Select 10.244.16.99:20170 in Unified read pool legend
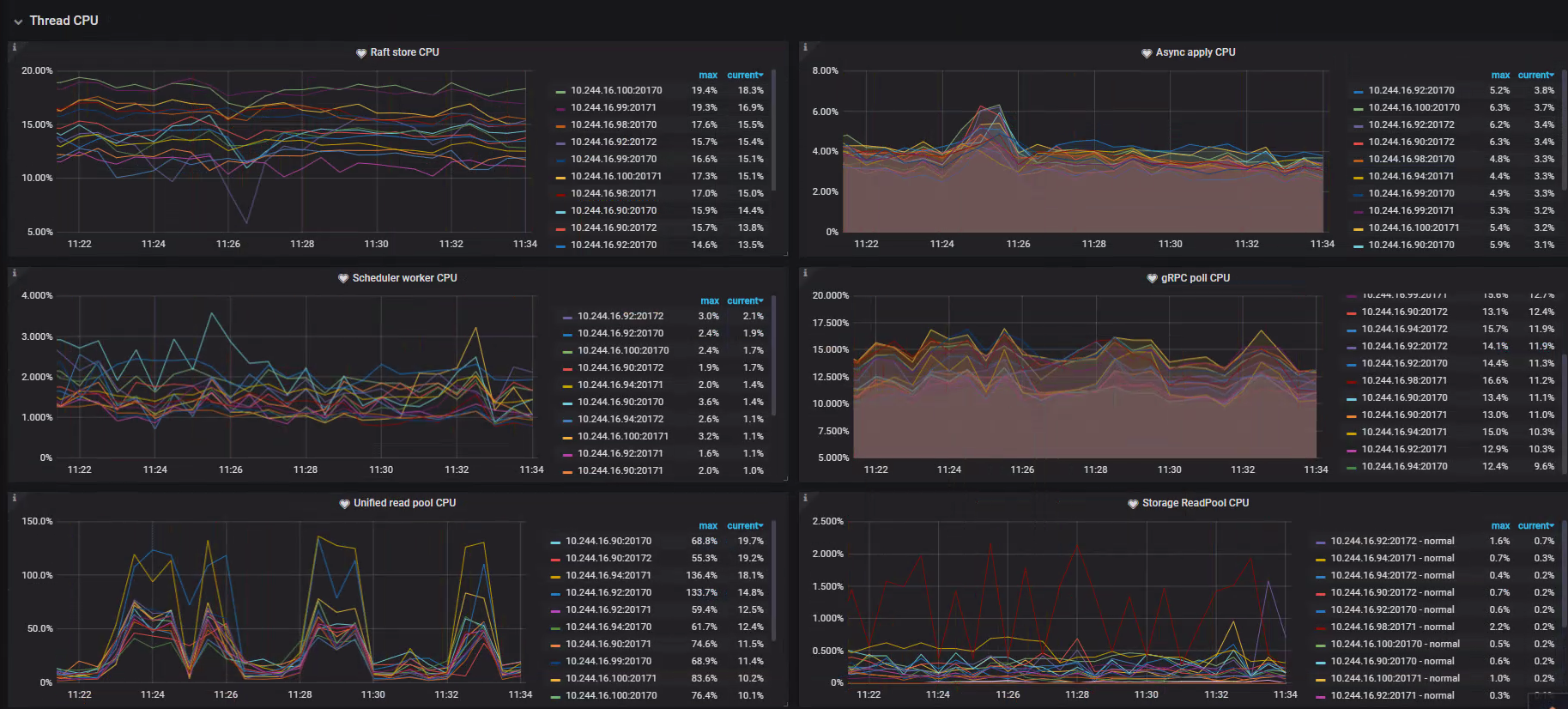The width and height of the screenshot is (1568, 709). (x=608, y=661)
